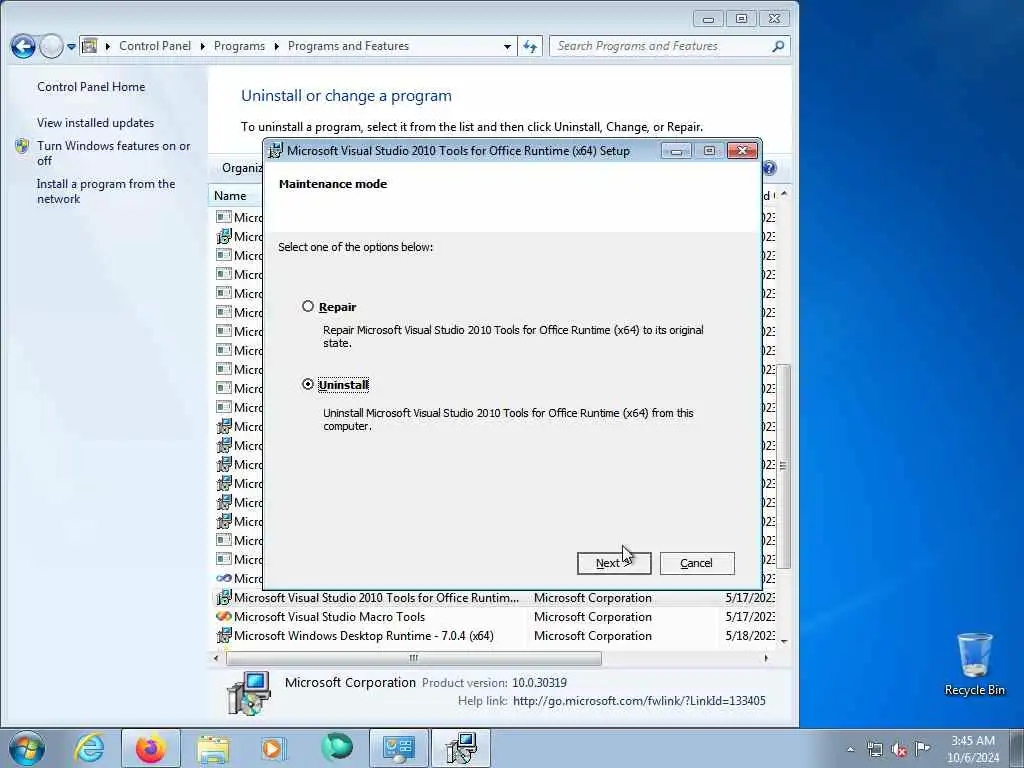Click the vertical scrollbar thumb in programs list
This screenshot has width=1024, height=768.
pos(784,466)
